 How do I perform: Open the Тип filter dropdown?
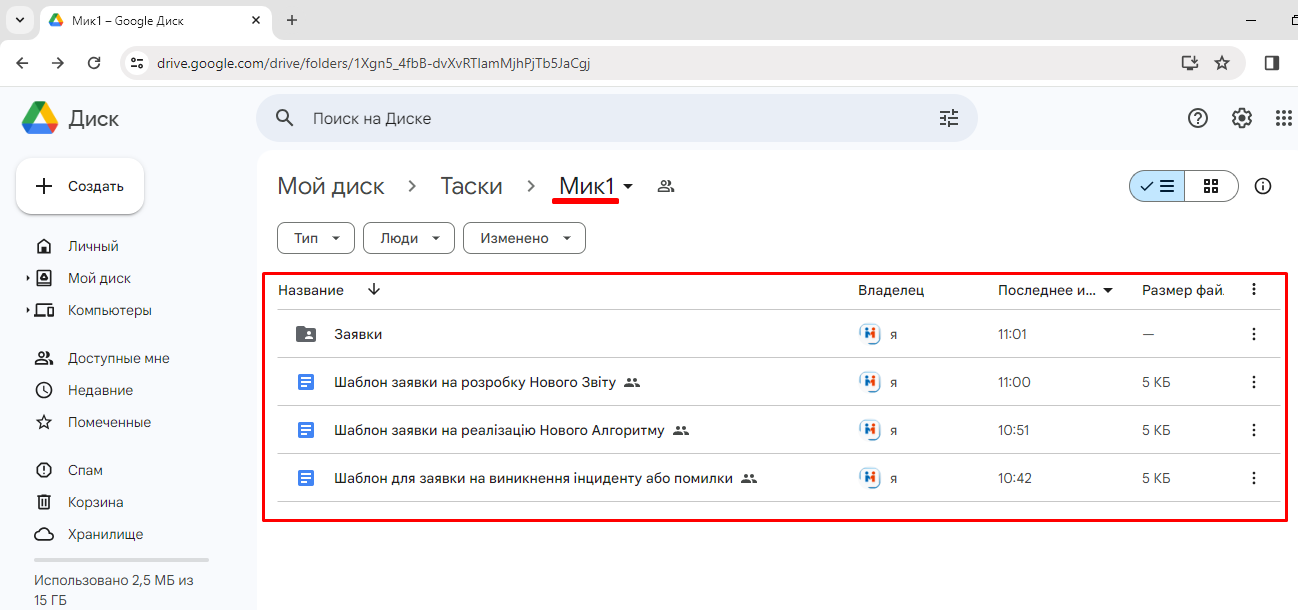315,238
